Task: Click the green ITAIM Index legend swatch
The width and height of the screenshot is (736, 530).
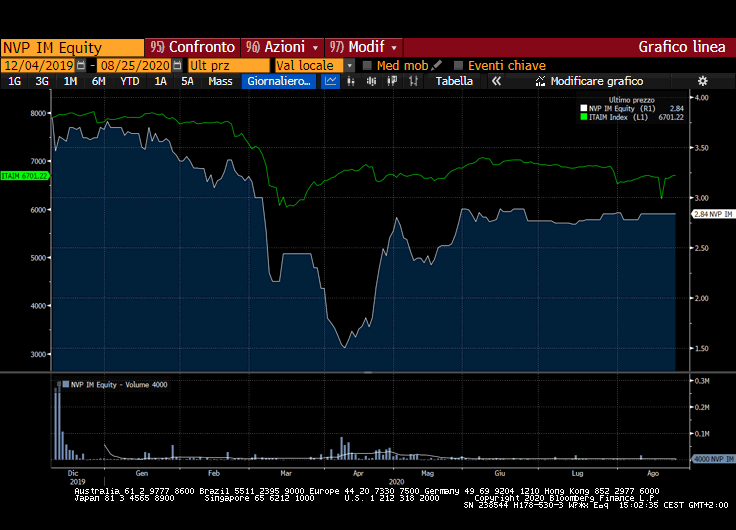Action: pyautogui.click(x=583, y=117)
